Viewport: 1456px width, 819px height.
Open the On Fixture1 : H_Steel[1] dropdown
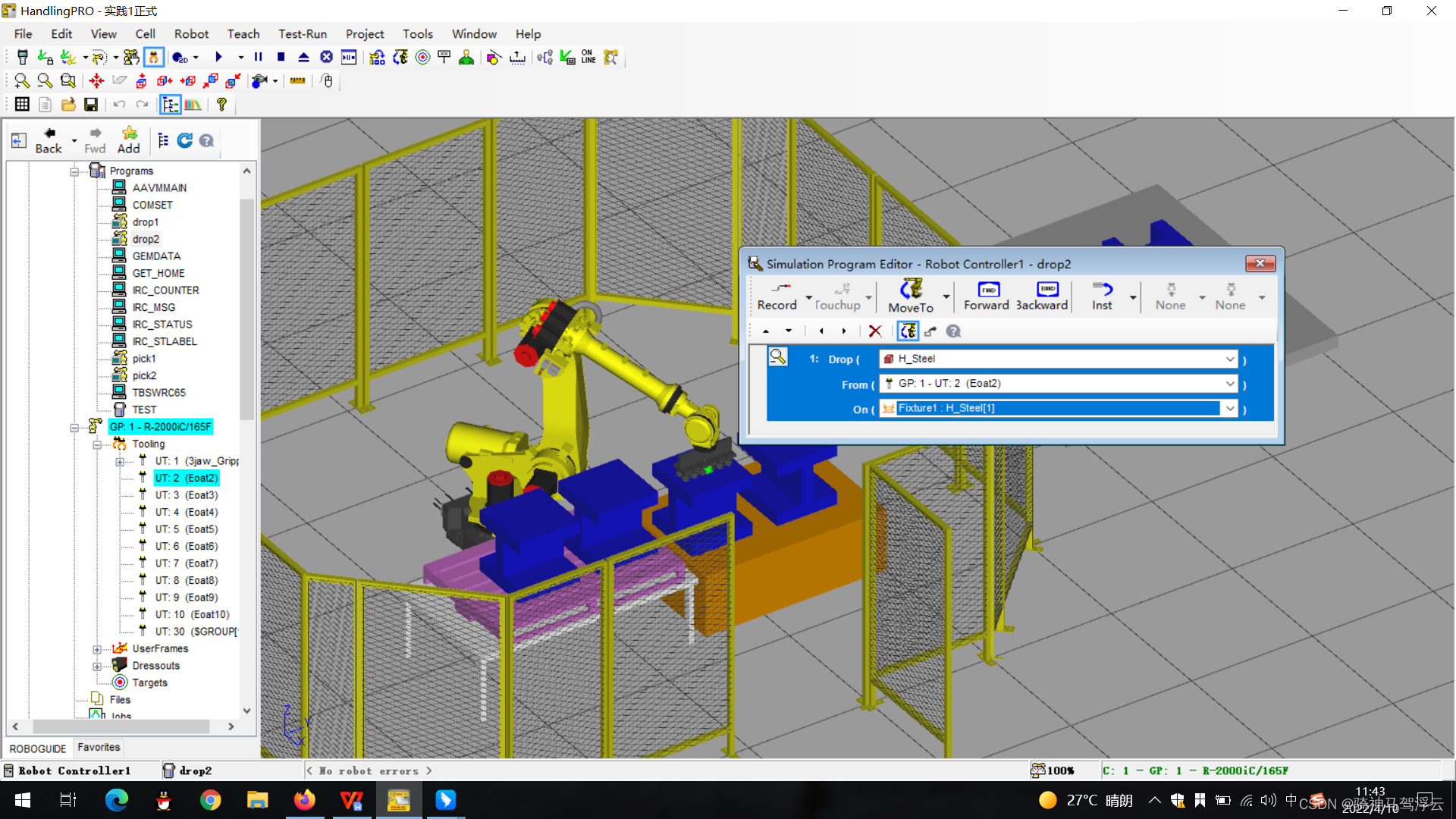tap(1229, 409)
